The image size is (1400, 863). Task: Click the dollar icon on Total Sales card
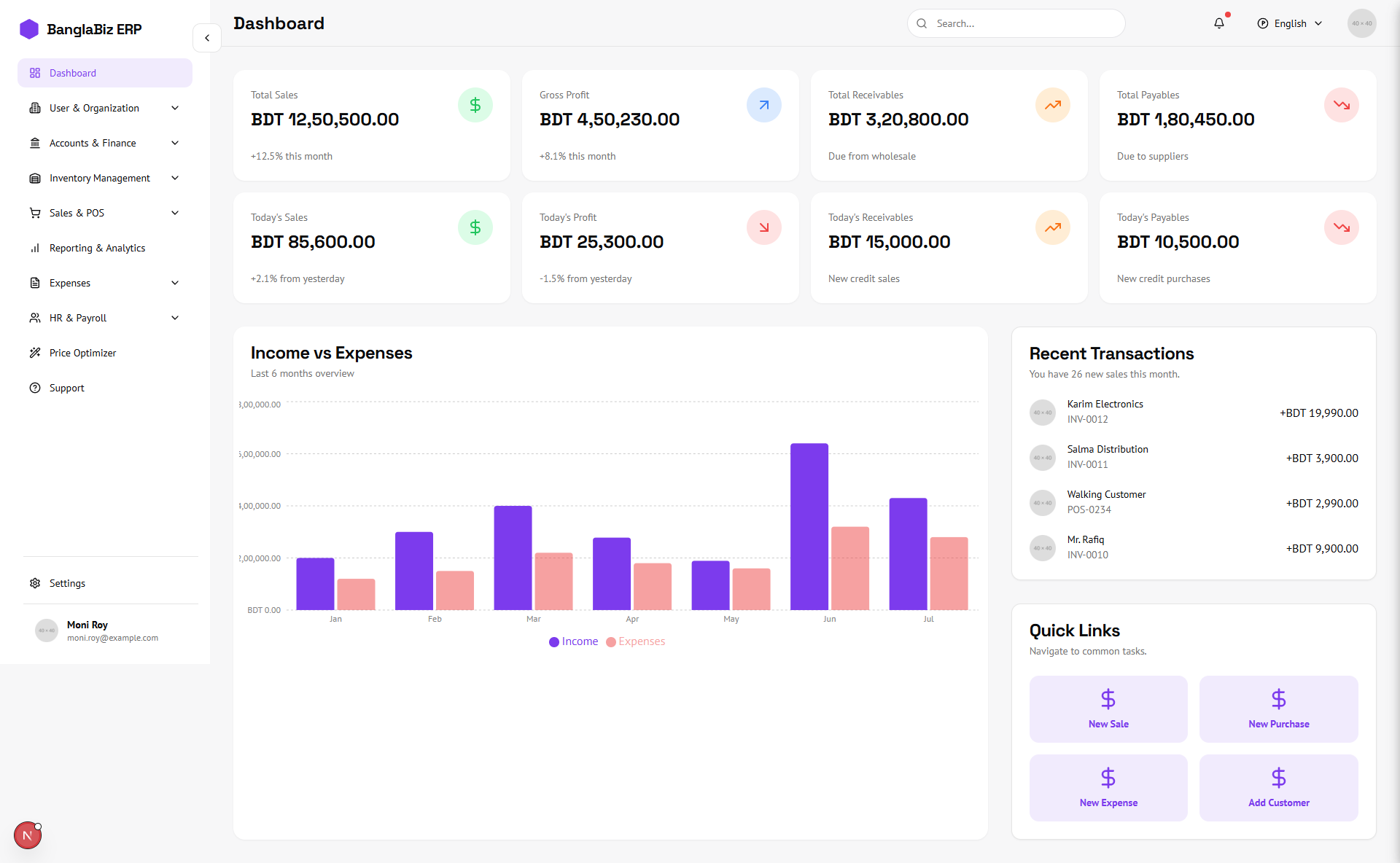475,105
